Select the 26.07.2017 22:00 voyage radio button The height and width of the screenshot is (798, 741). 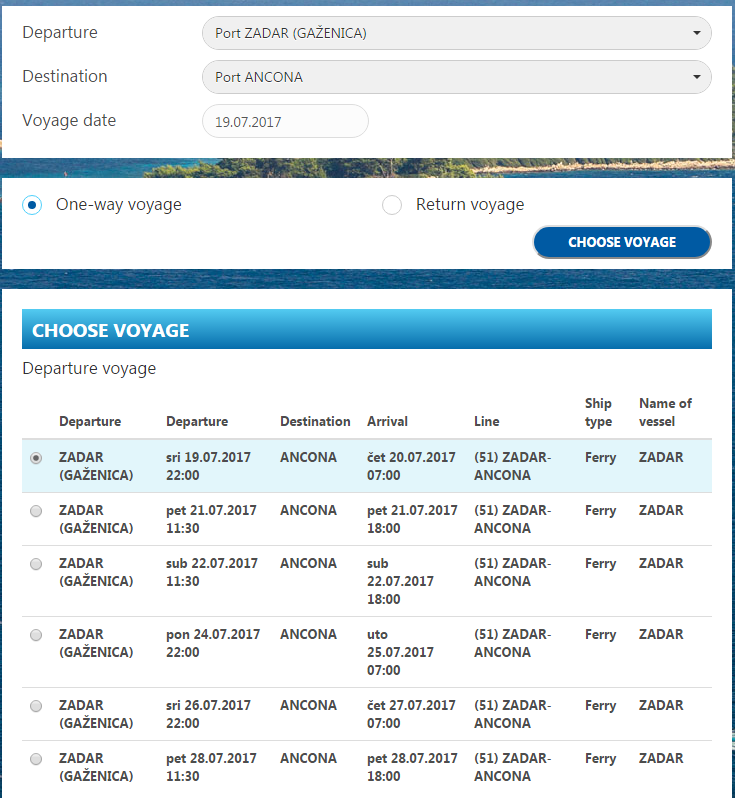pos(37,706)
